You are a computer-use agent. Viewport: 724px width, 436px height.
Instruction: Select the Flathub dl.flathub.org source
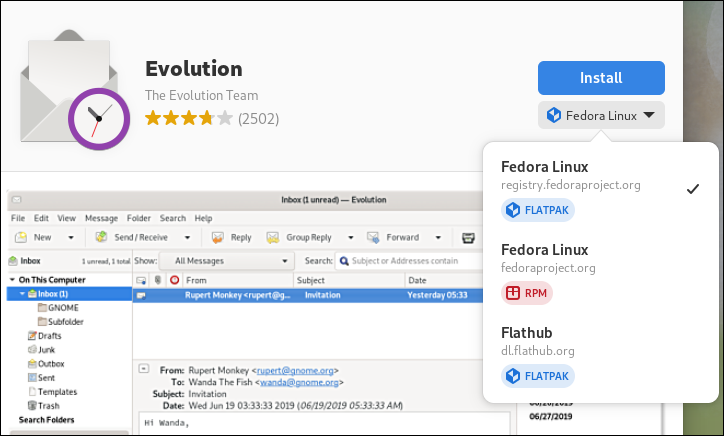[600, 355]
